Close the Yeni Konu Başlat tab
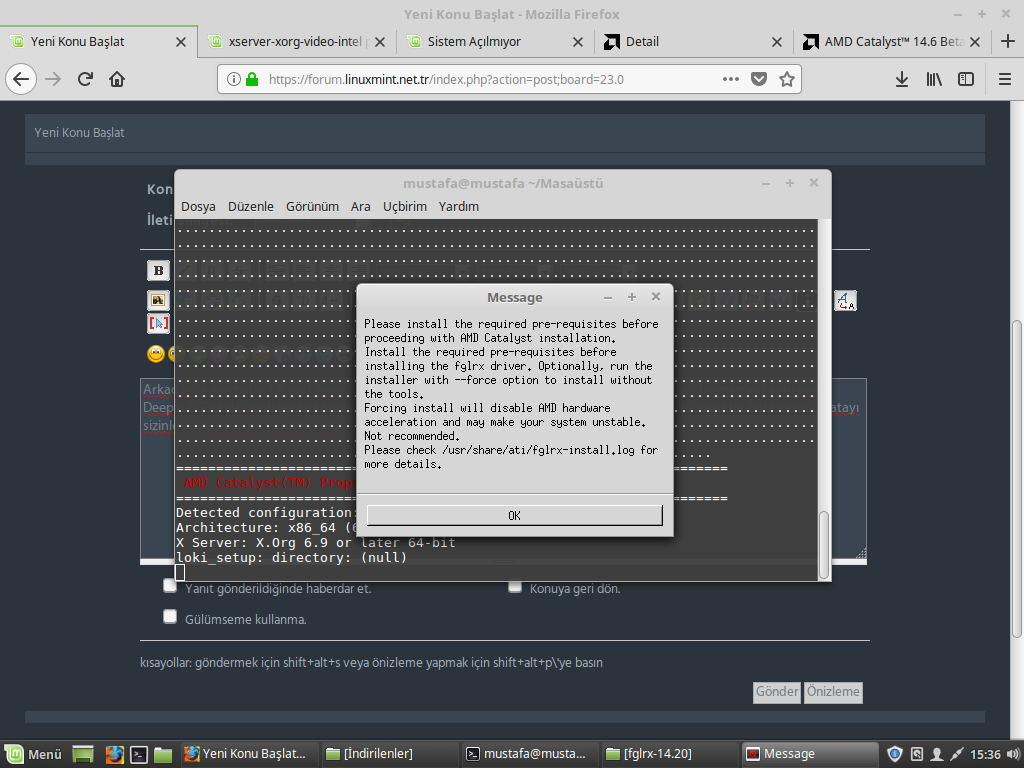This screenshot has width=1024, height=768. [x=181, y=42]
